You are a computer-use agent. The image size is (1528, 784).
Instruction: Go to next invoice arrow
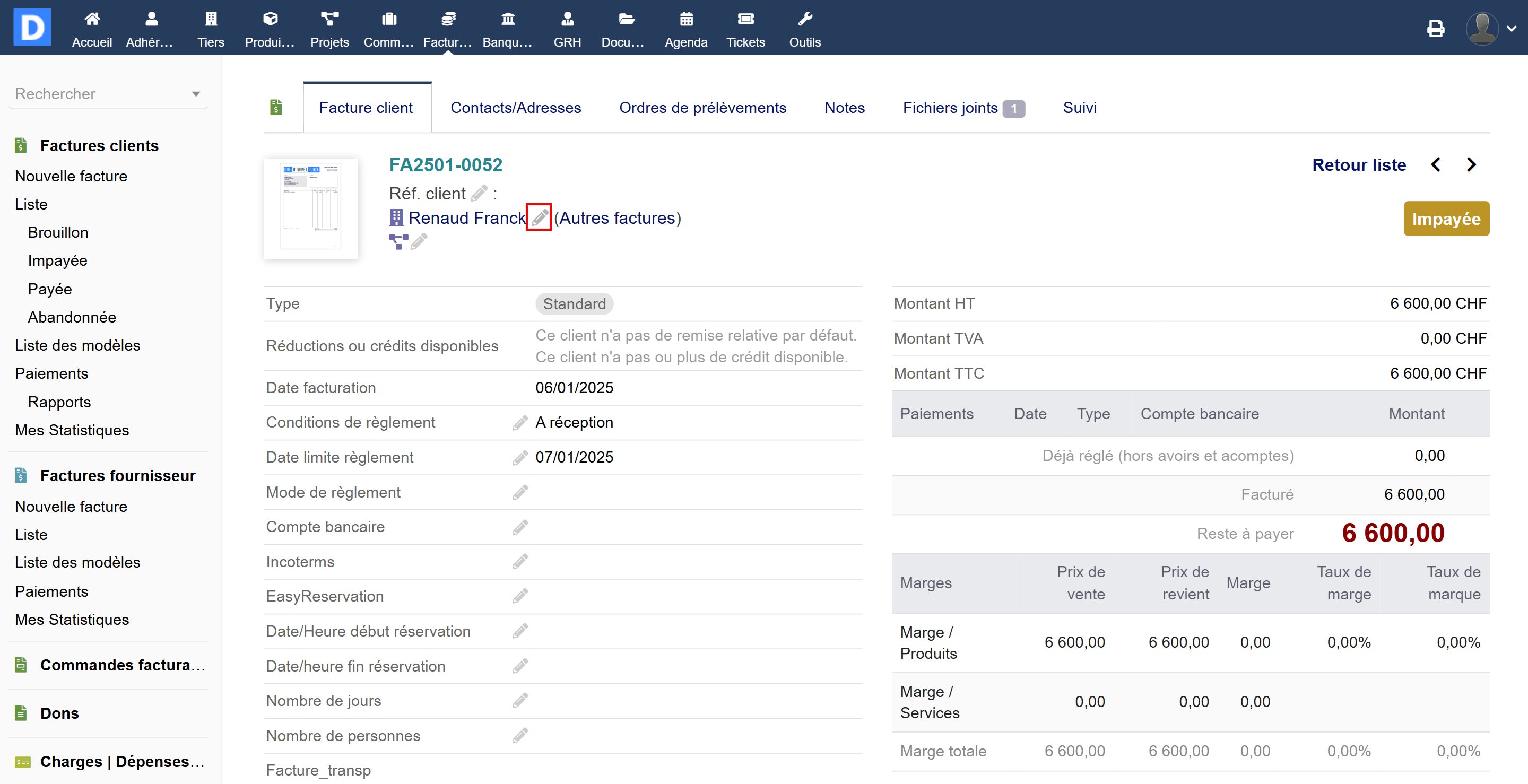[x=1471, y=165]
